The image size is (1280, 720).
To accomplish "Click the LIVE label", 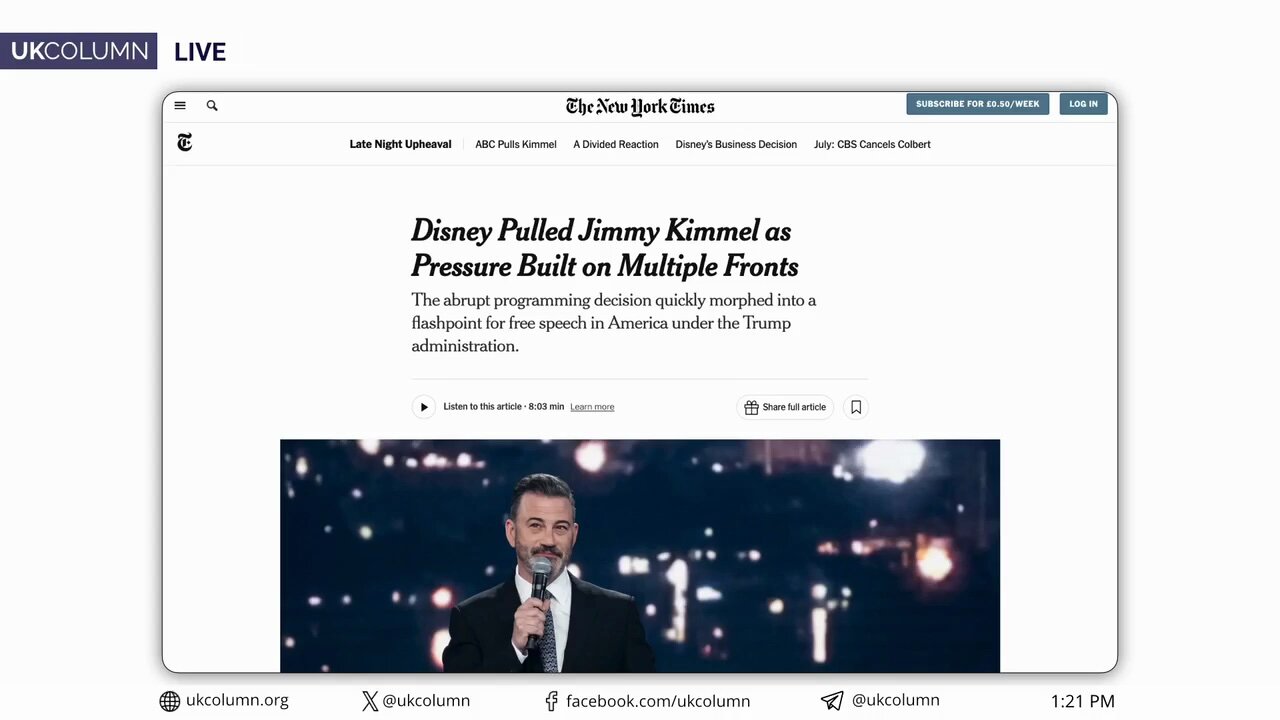I will [200, 52].
